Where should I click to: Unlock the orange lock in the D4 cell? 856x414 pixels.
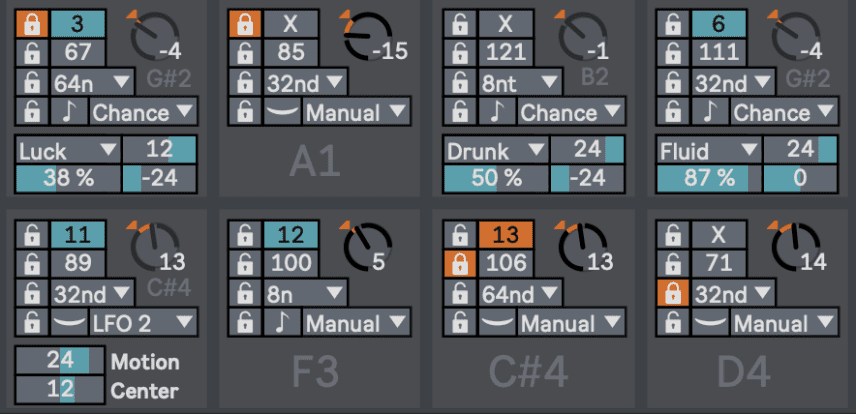pyautogui.click(x=673, y=293)
